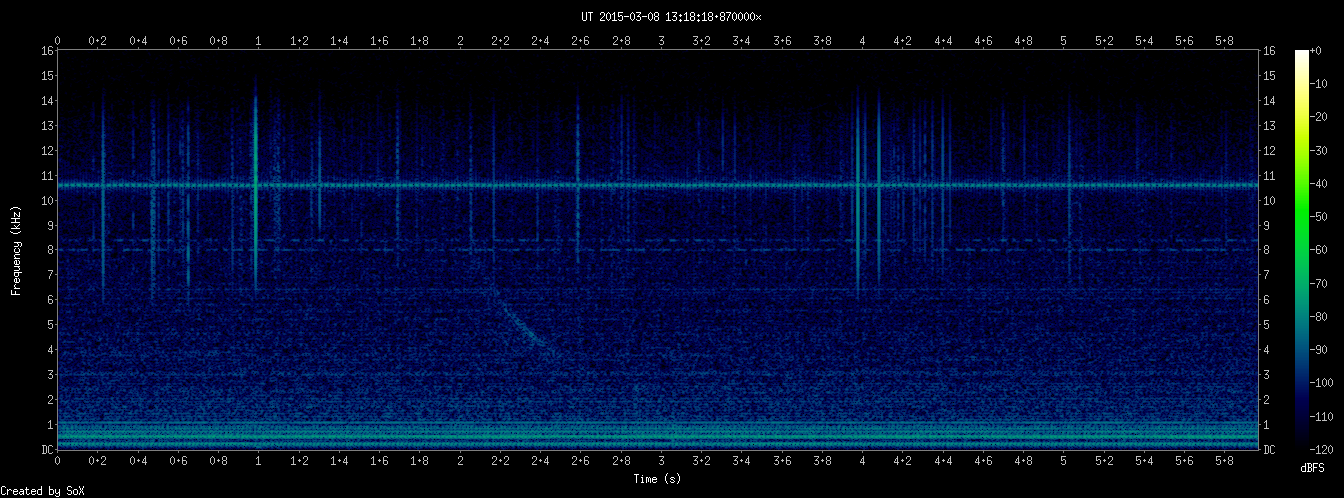Click the 3 kHz label on the right axis
Viewport: 1344px width, 498px height.
[1266, 375]
